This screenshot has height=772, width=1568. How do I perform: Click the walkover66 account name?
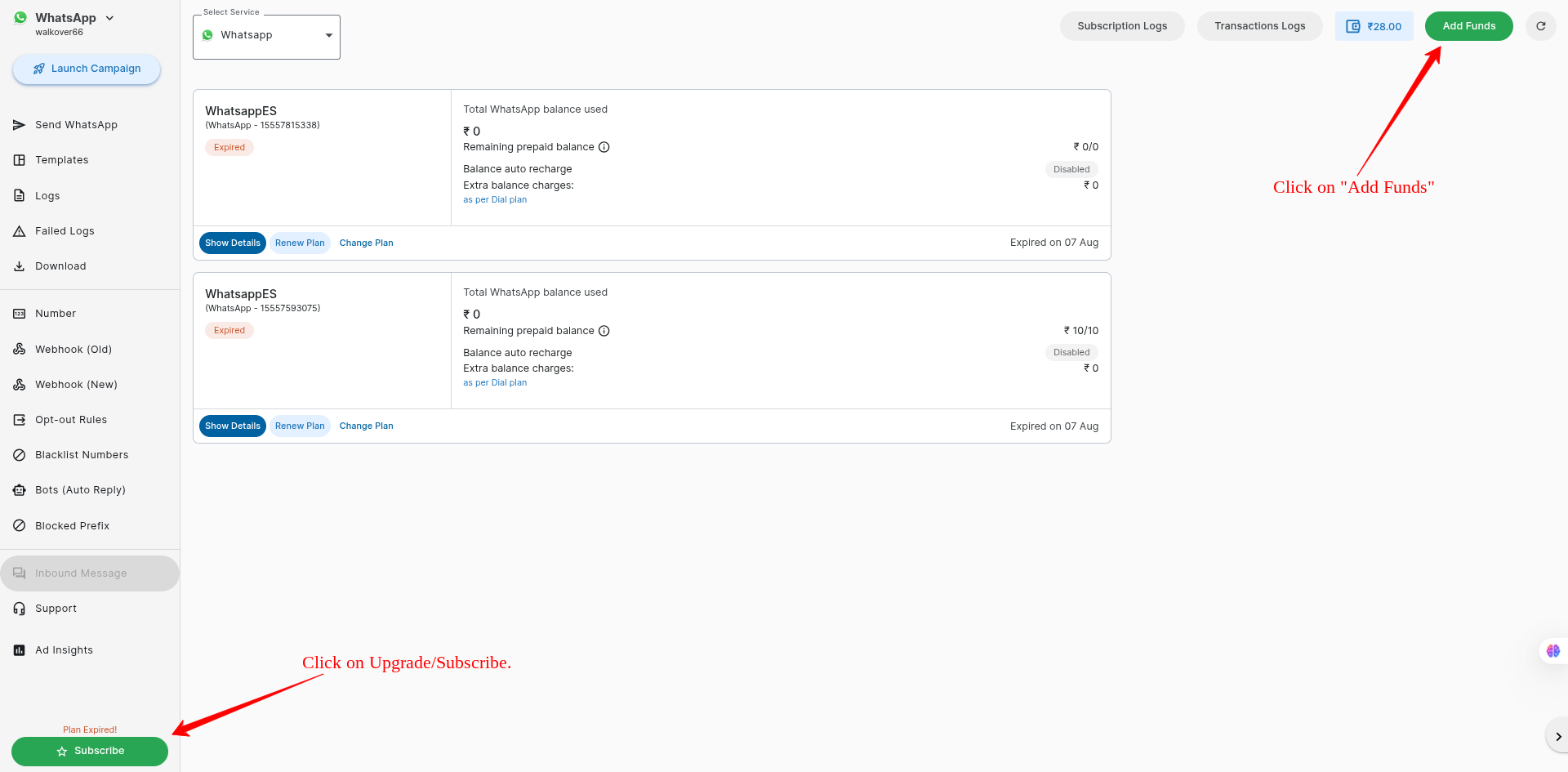[59, 33]
